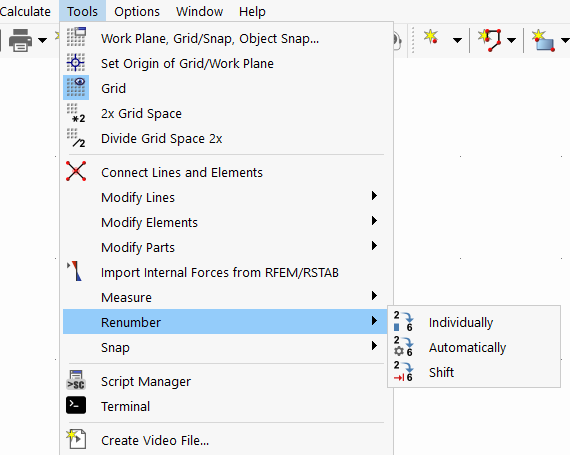Select the Renumber Automatically icon
Image resolution: width=570 pixels, height=455 pixels.
tap(403, 347)
